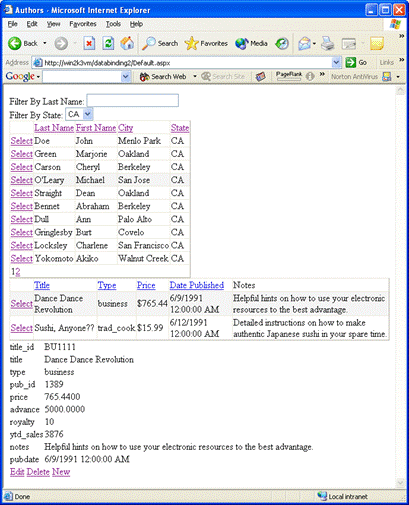Viewport: 409px width, 505px height.
Task: Click scrollbar up arrow on page
Action: coord(400,91)
